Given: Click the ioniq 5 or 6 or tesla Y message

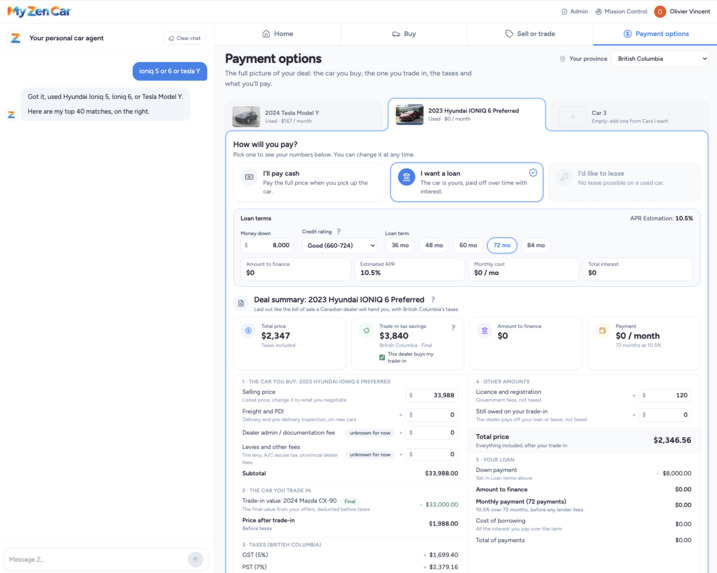Looking at the screenshot, I should point(170,71).
